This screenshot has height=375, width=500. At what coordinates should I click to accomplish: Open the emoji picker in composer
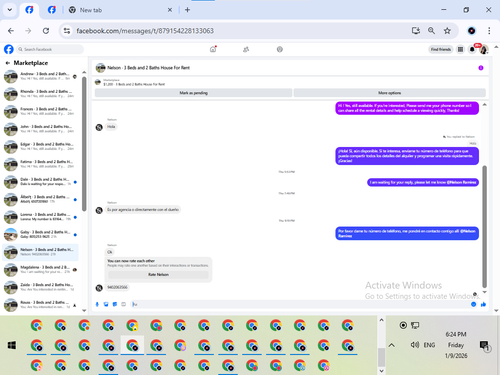click(x=473, y=304)
